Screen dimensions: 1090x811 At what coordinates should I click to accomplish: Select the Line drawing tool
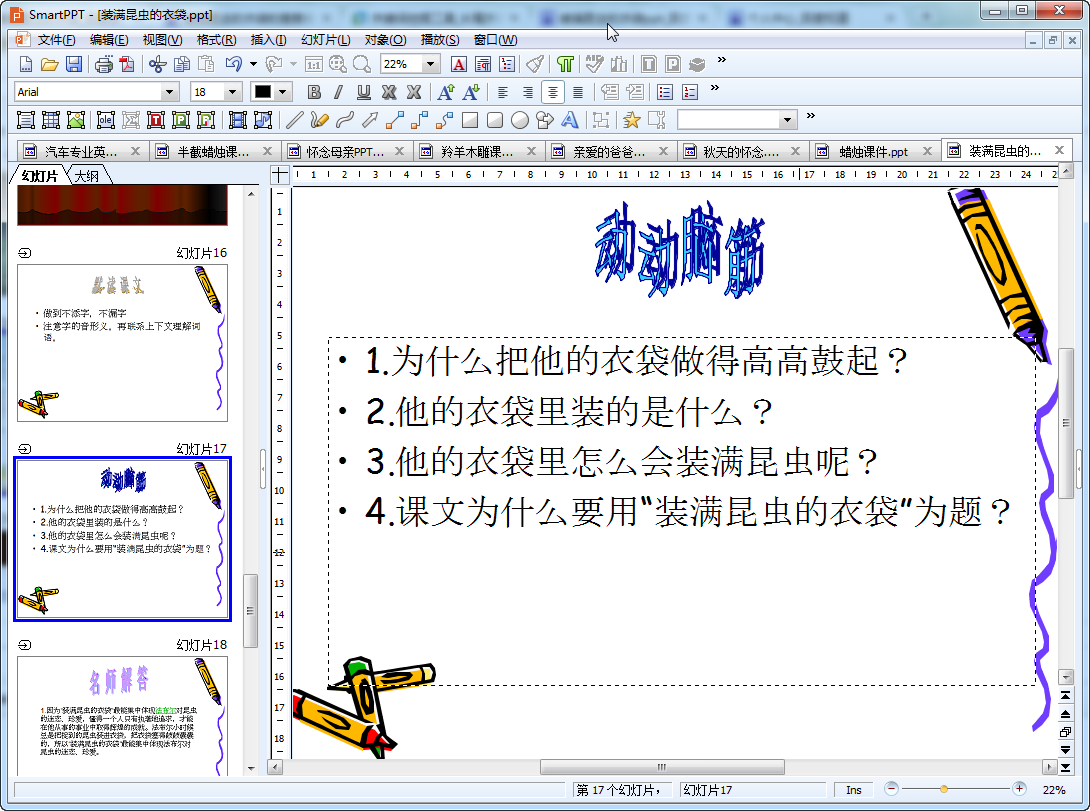(x=294, y=120)
